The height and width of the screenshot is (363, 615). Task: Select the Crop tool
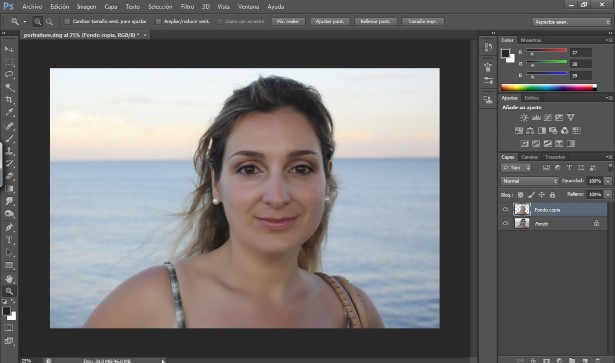point(9,100)
